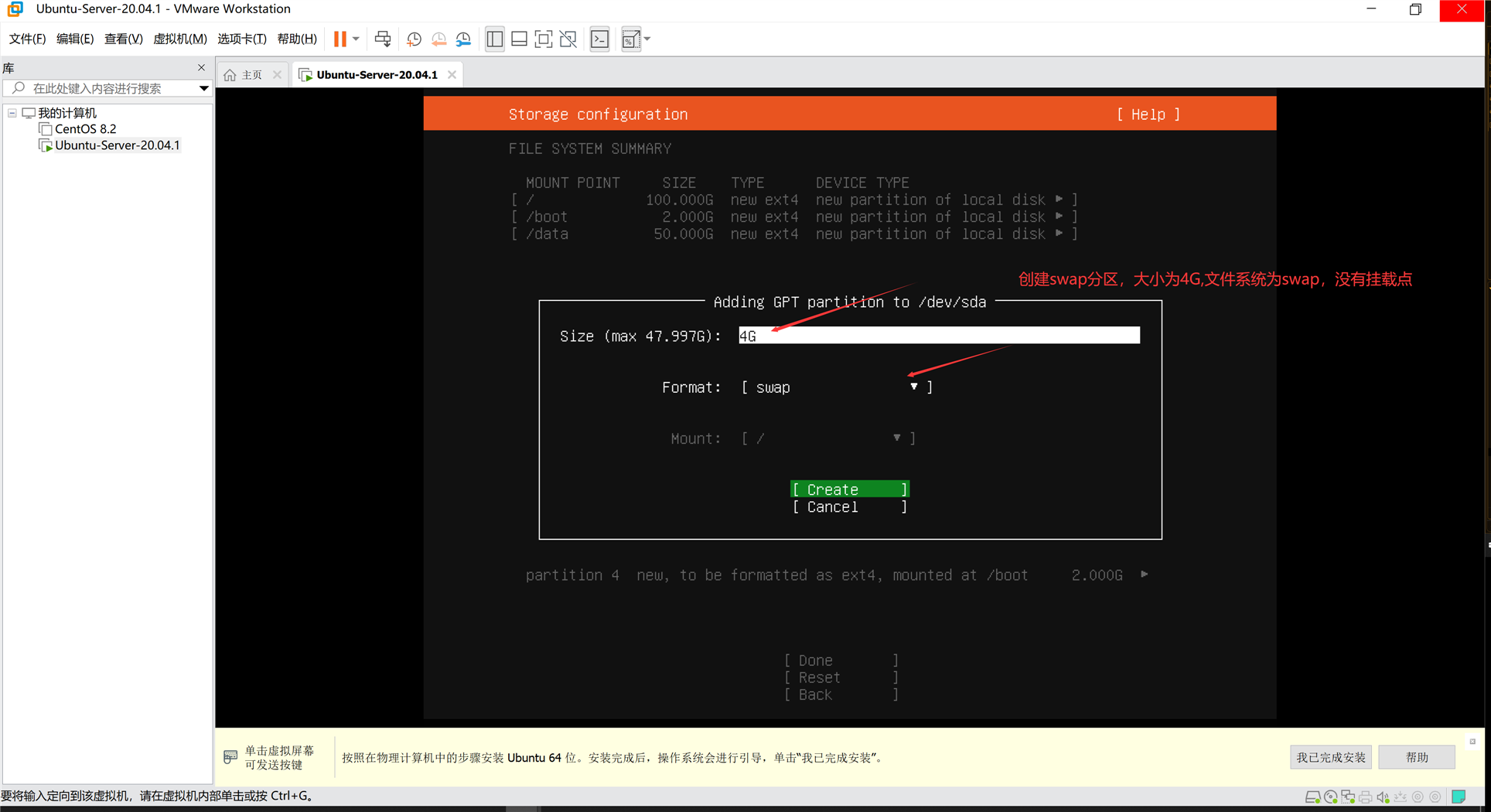Collapse the 我的计算机 tree node

(12, 113)
